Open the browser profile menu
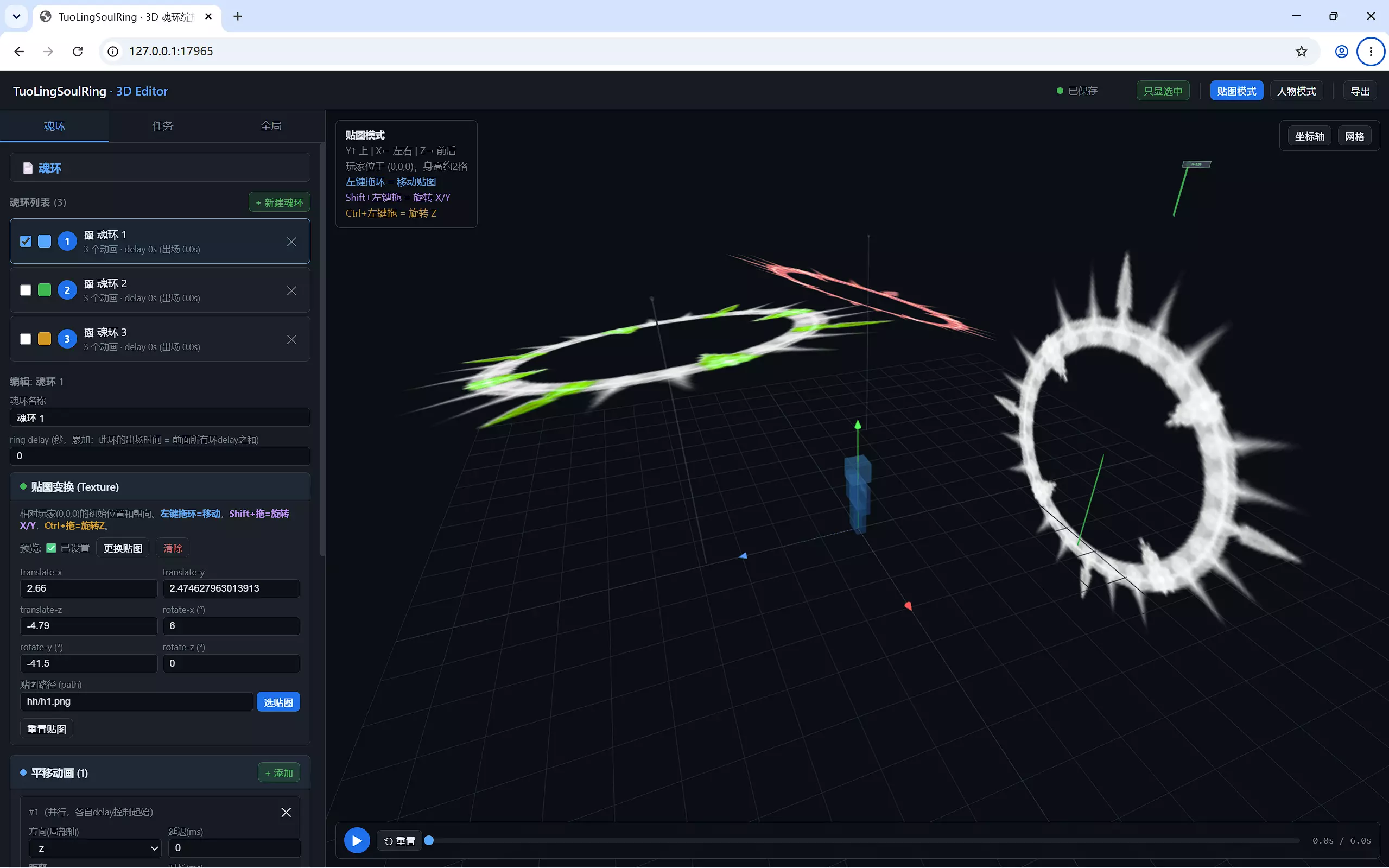Image resolution: width=1389 pixels, height=868 pixels. tap(1341, 52)
